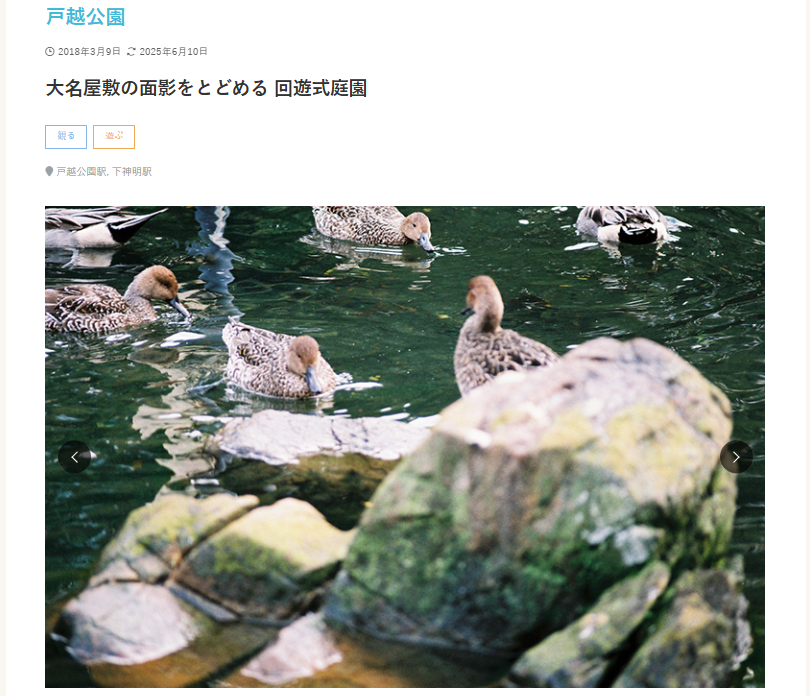Click the duck at the photo's left edge
The width and height of the screenshot is (810, 696).
(114, 302)
